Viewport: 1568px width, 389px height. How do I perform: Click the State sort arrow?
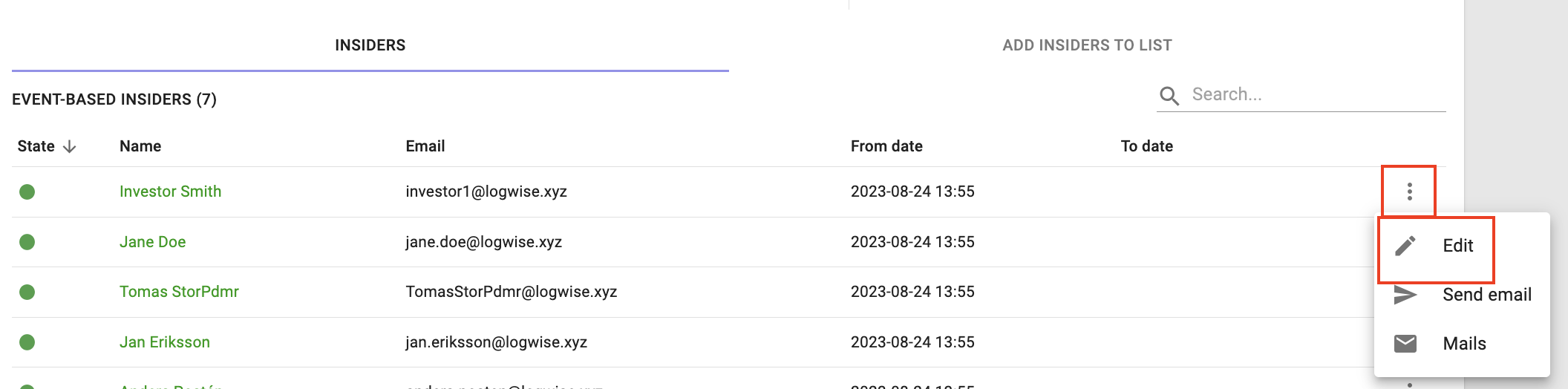click(70, 146)
